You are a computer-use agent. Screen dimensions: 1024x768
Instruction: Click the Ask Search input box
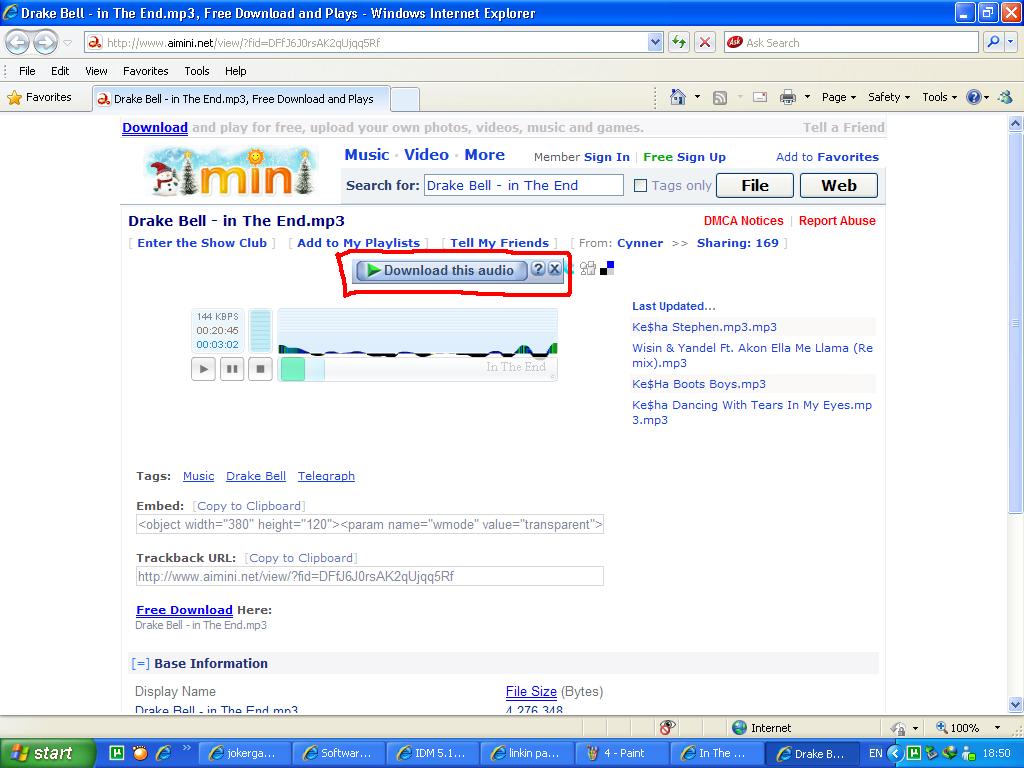[852, 42]
